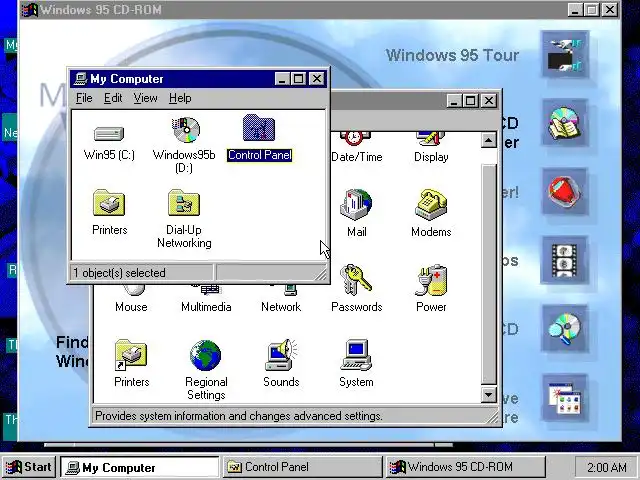The width and height of the screenshot is (640, 480).
Task: Click the CD and open book icon on the CD-ROM screen
Action: (x=565, y=123)
